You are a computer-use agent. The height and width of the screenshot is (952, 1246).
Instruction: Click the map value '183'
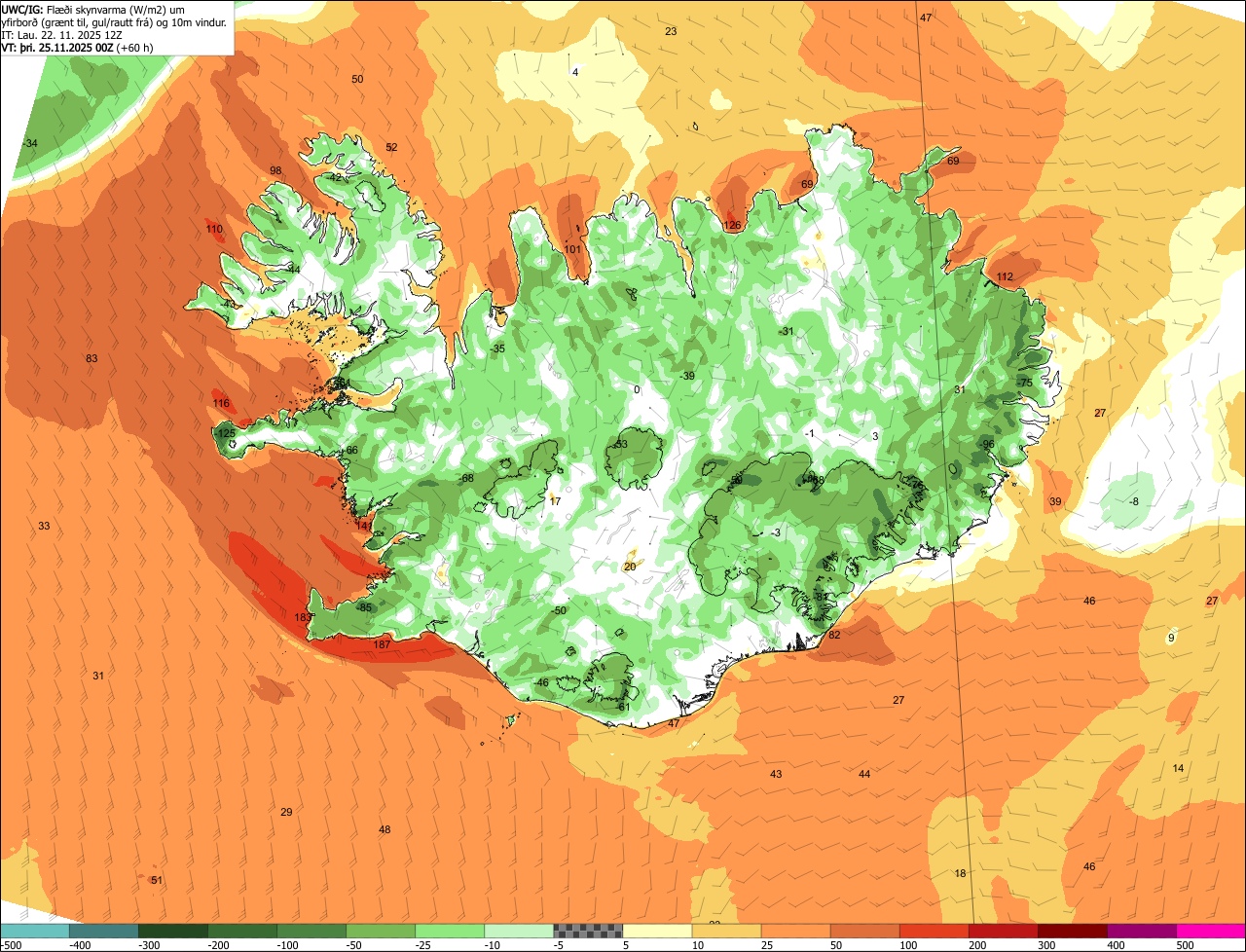303,618
